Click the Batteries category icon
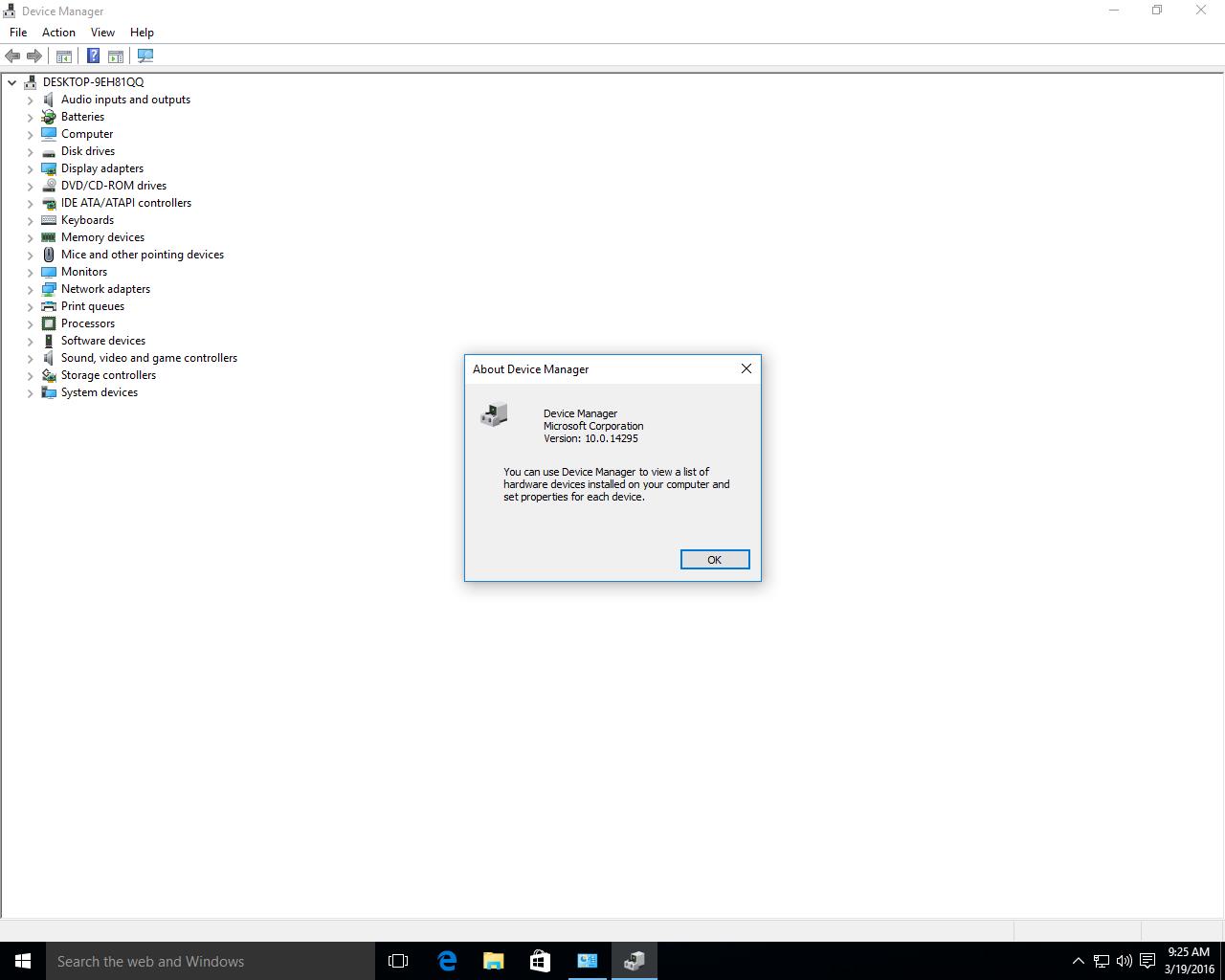1225x980 pixels. [x=49, y=117]
